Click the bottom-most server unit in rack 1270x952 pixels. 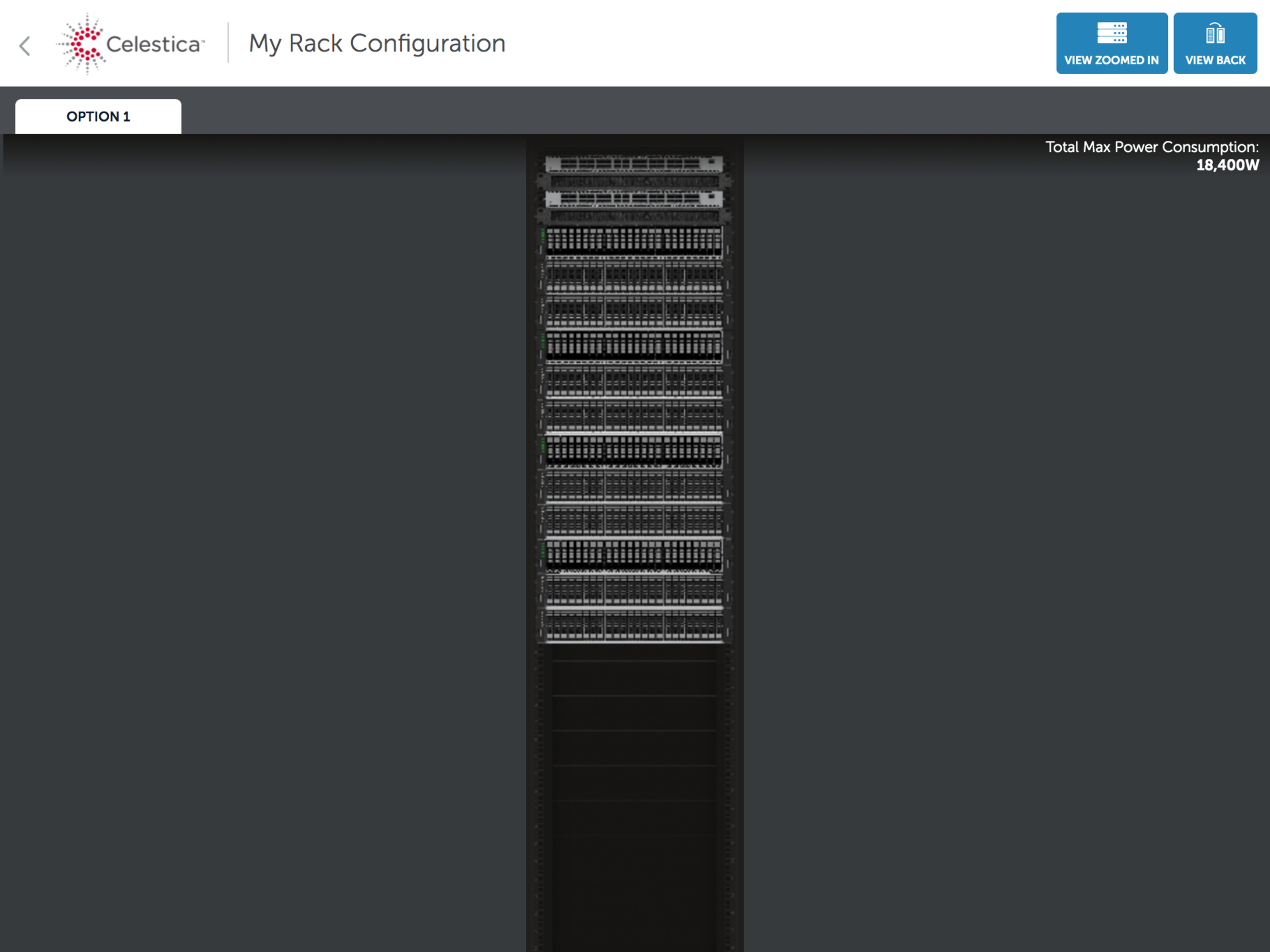click(634, 625)
